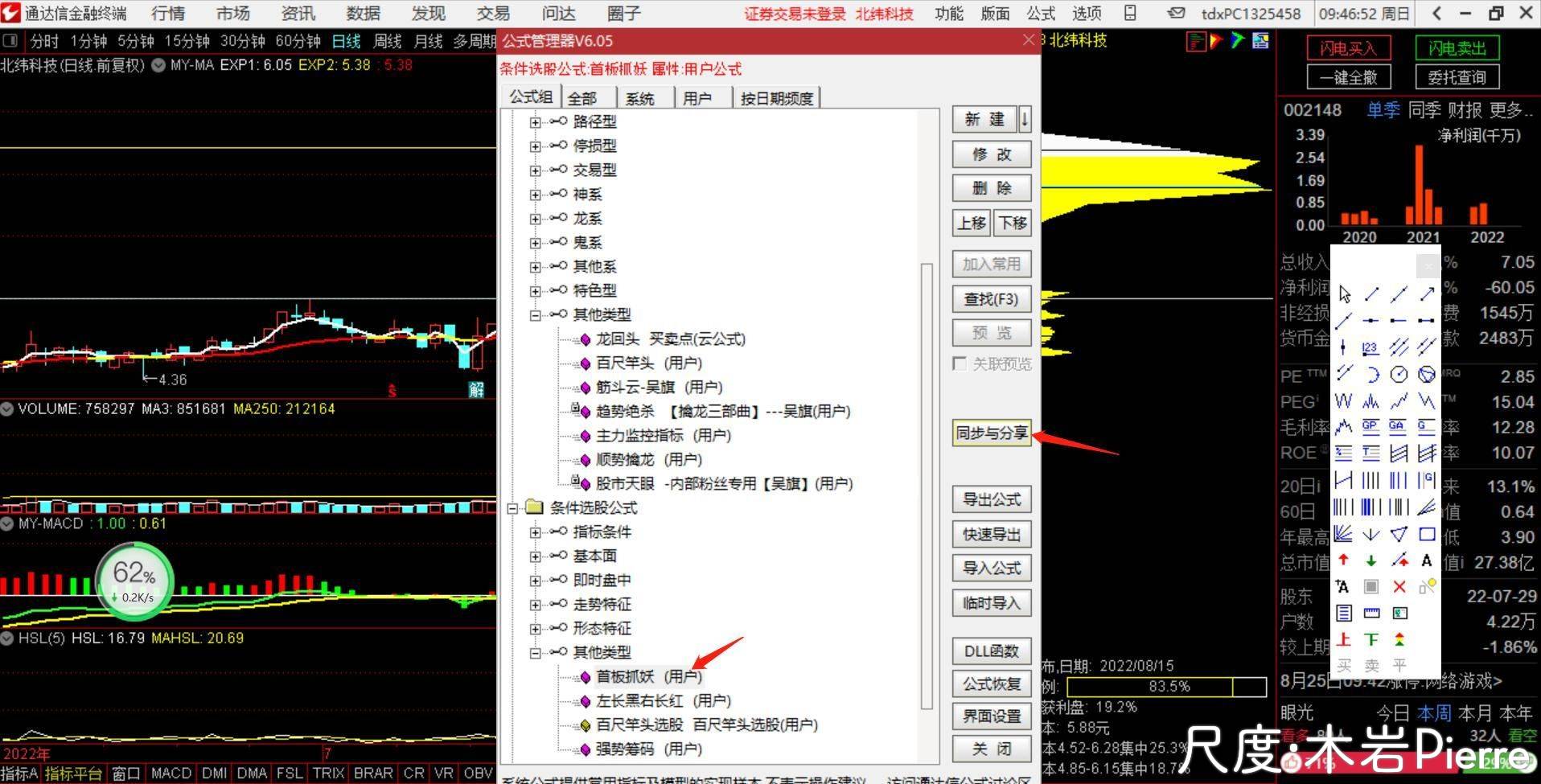Select the pointer selection tool

coord(1343,294)
